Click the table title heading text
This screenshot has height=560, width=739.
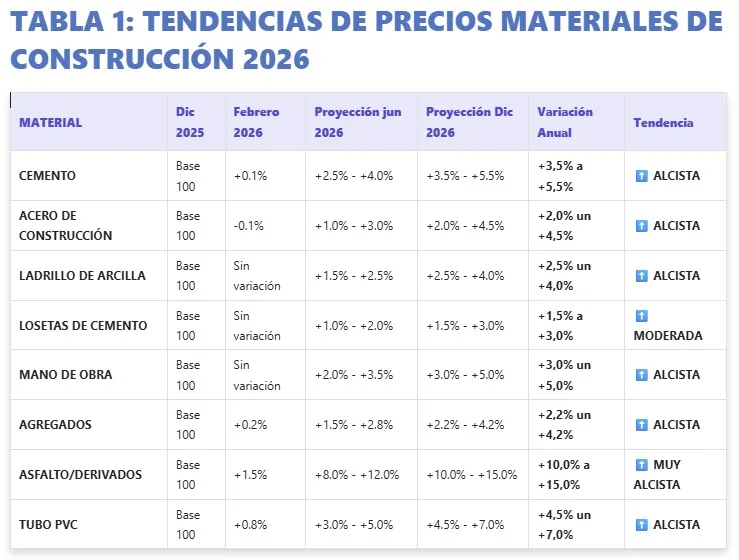point(366,40)
